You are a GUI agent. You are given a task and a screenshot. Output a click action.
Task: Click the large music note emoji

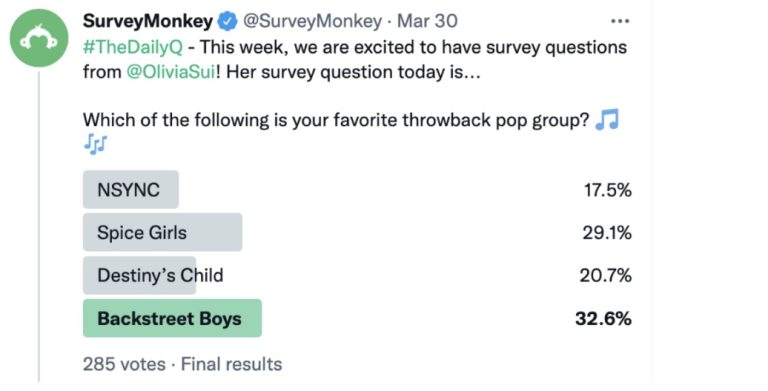tap(607, 120)
